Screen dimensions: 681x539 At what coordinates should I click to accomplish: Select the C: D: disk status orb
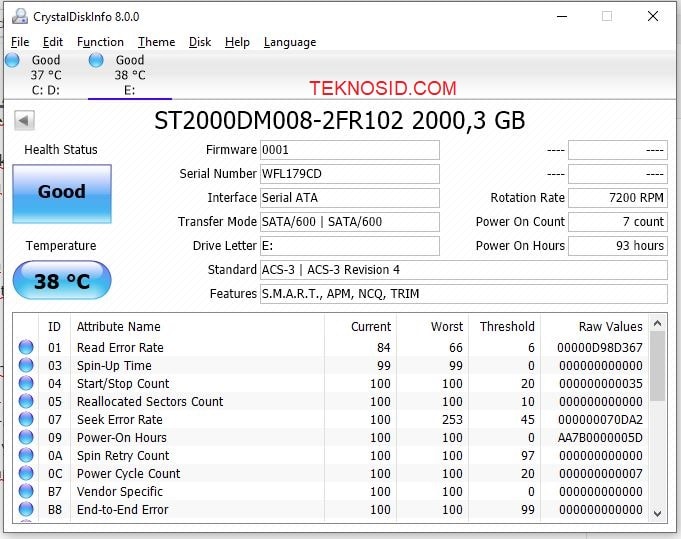[x=12, y=60]
